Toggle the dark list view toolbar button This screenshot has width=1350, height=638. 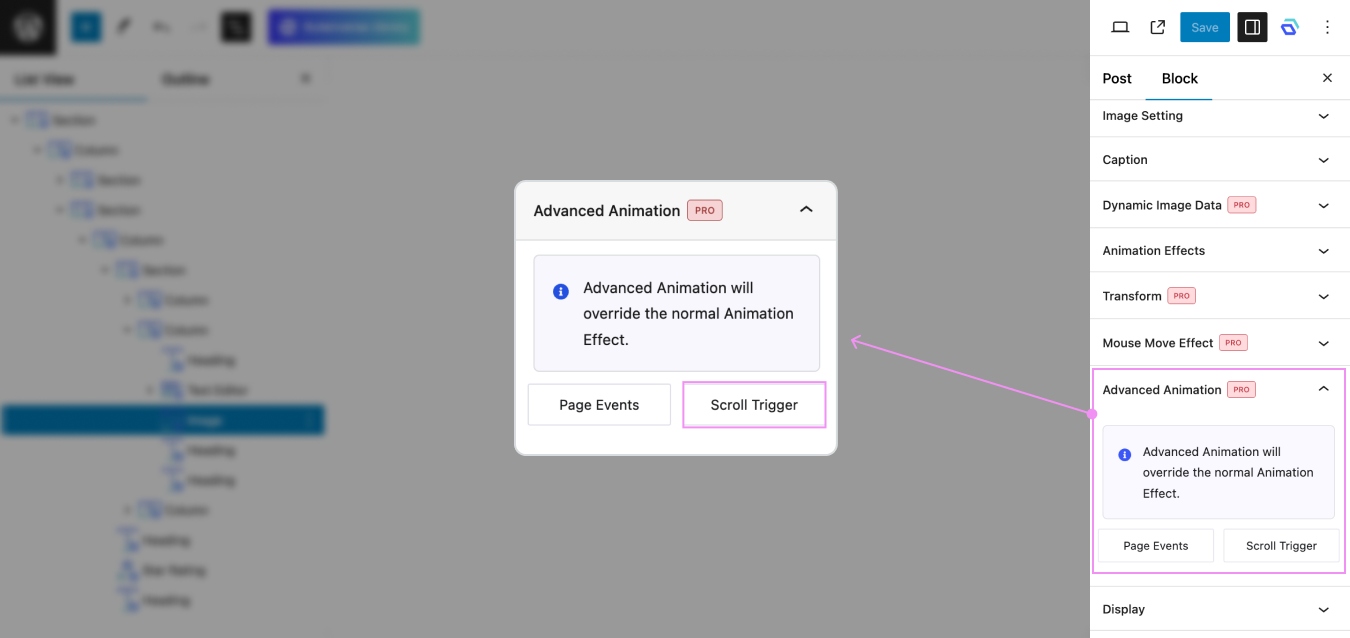[x=236, y=27]
